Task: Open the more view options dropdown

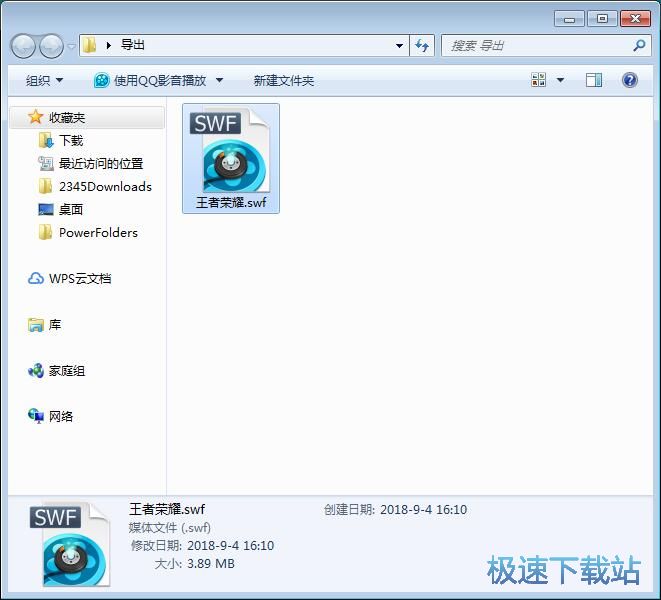Action: [561, 80]
